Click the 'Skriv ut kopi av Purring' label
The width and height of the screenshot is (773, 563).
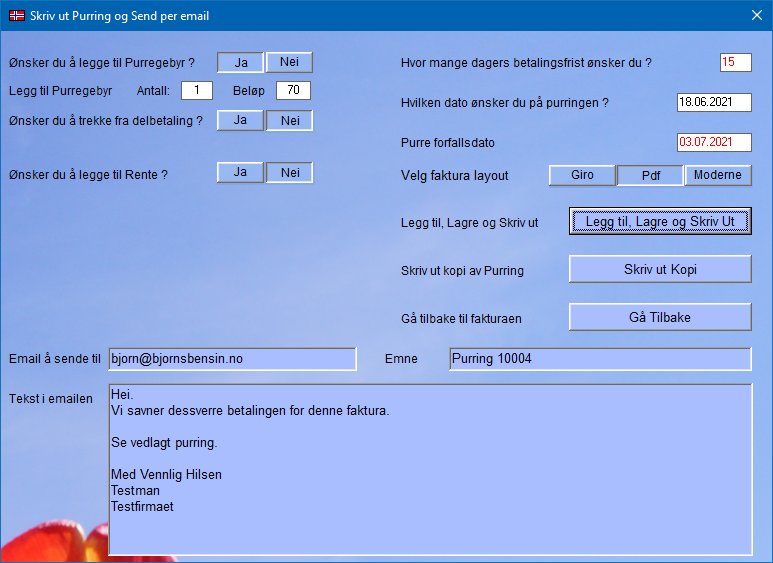(462, 271)
